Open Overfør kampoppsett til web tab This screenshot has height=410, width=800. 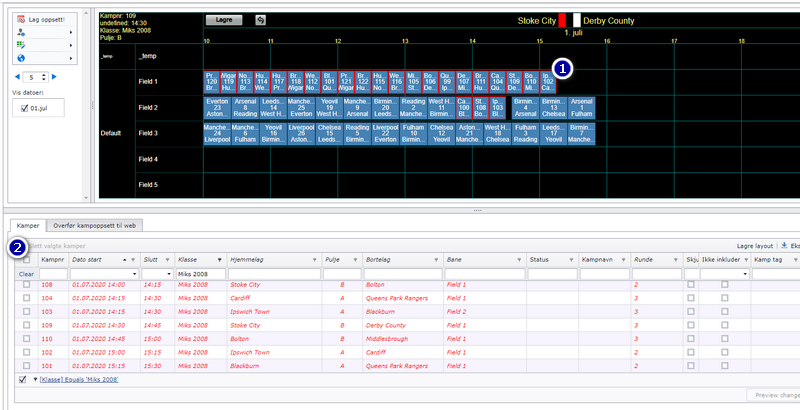click(94, 225)
